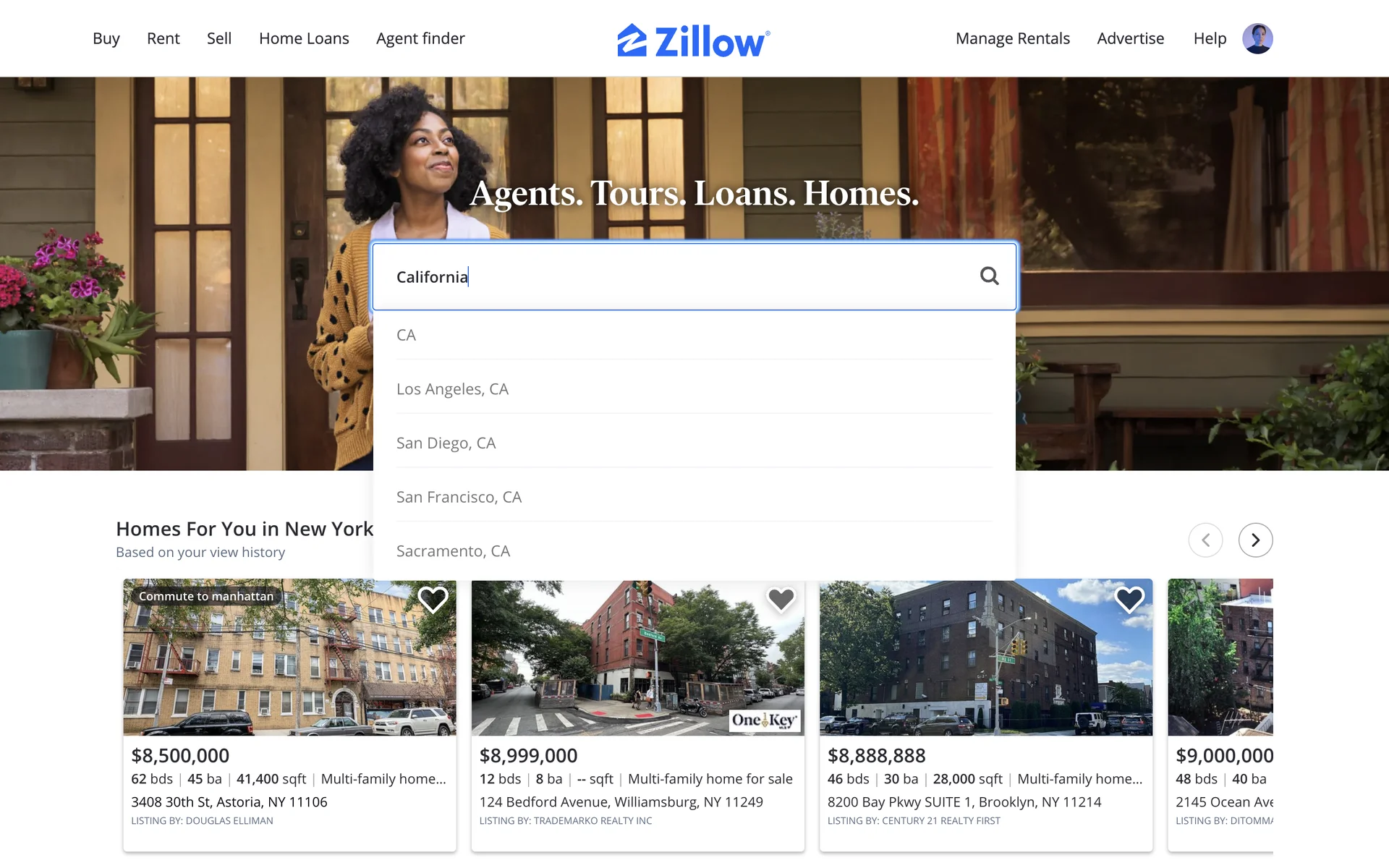Select CA suggestion from dropdown

694,335
